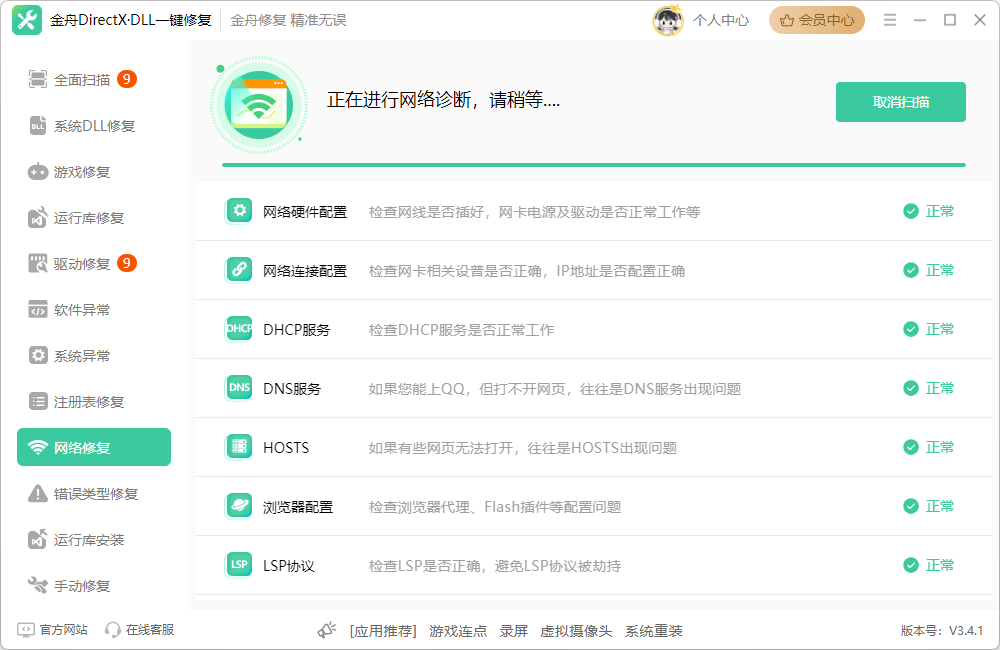Click the online support headset icon
The height and width of the screenshot is (650, 1000).
pos(112,630)
